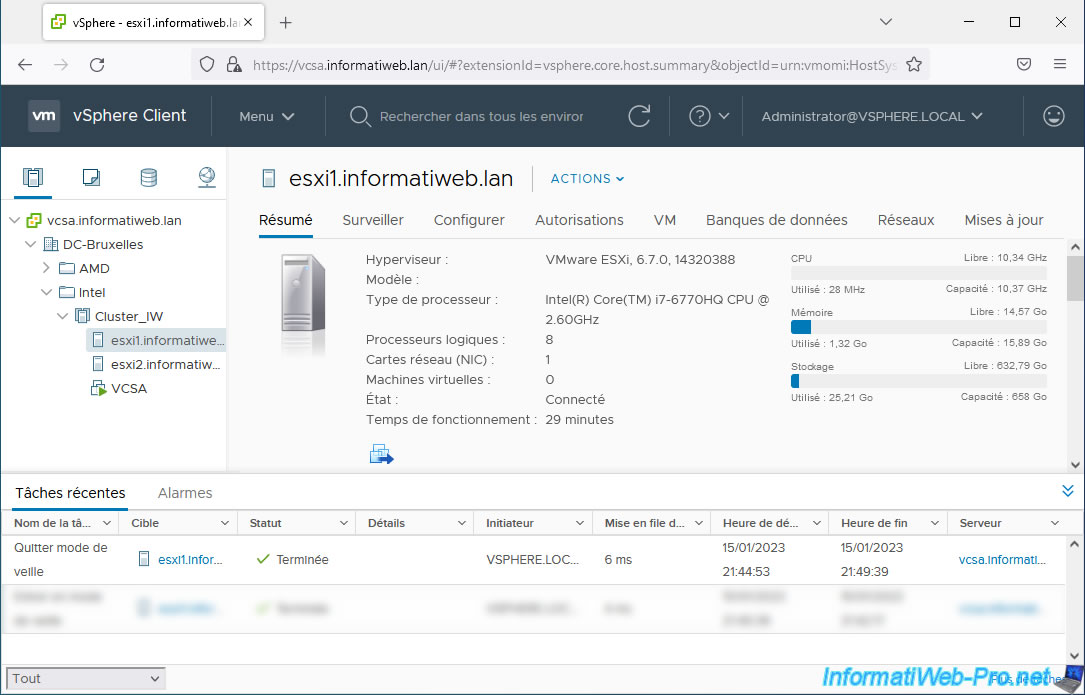
Task: Collapse the vcsa.informatiweb.lan tree node
Action: 15,220
